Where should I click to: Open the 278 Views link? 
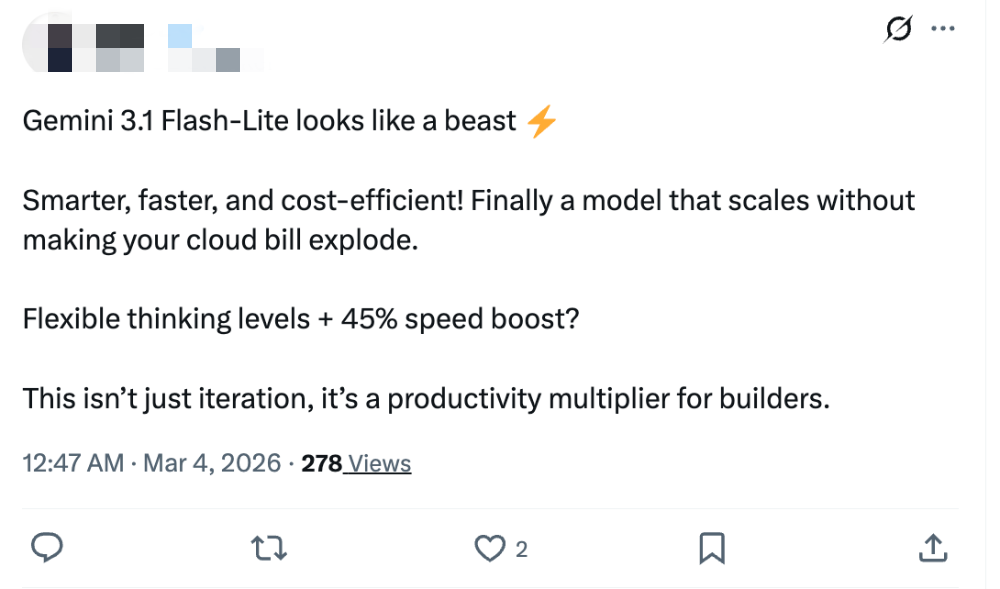coord(356,463)
